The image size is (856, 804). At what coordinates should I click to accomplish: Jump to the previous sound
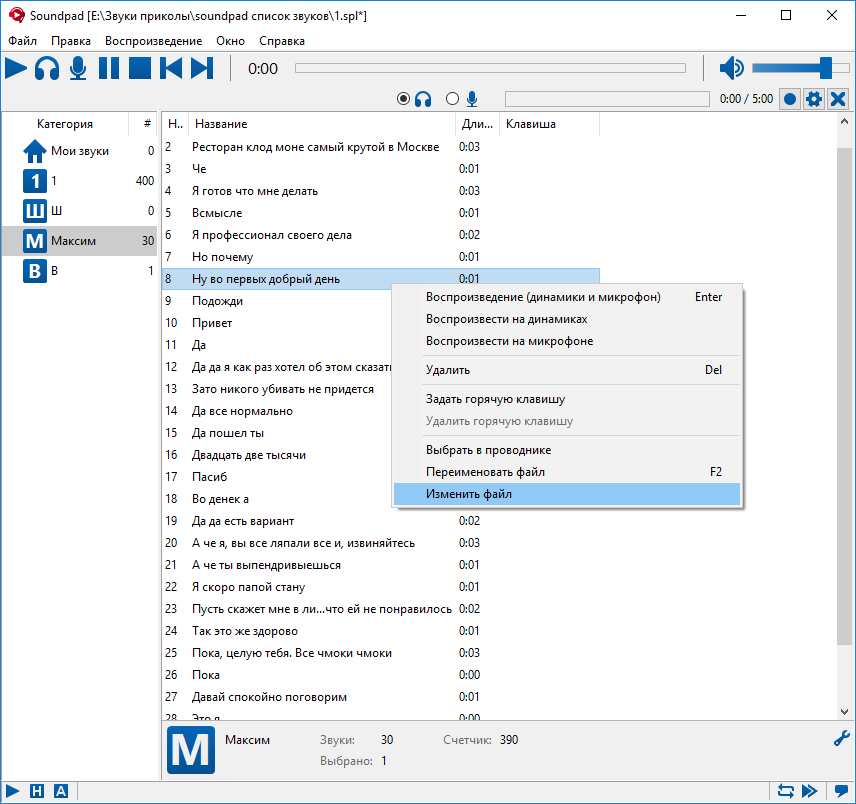tap(171, 69)
